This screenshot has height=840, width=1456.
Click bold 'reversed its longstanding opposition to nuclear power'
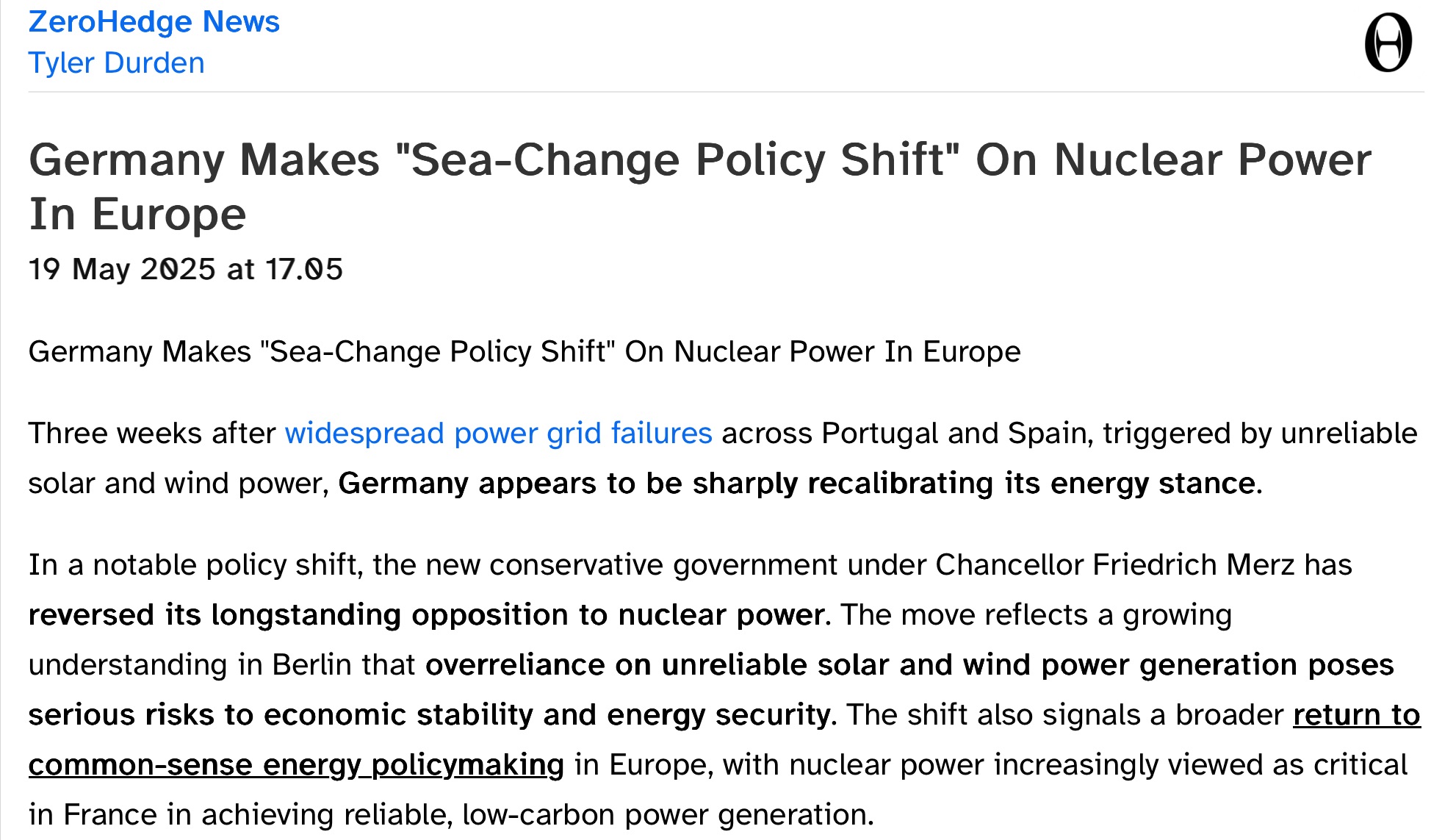pos(426,614)
